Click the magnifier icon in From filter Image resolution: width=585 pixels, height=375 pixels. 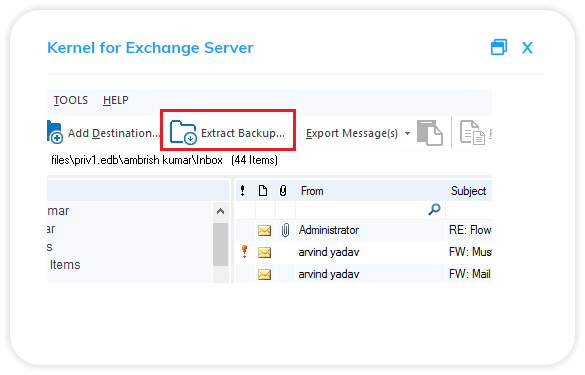(x=434, y=209)
